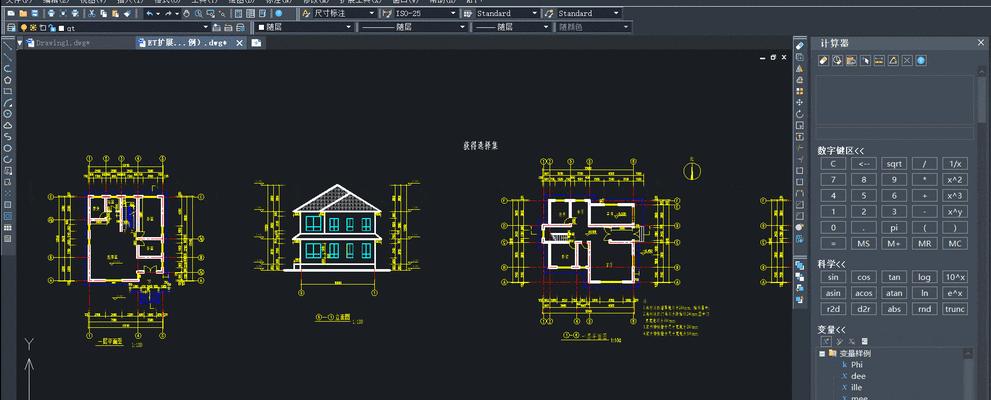Open the lineweight 随层 dropdown
The image size is (991, 400).
point(512,27)
